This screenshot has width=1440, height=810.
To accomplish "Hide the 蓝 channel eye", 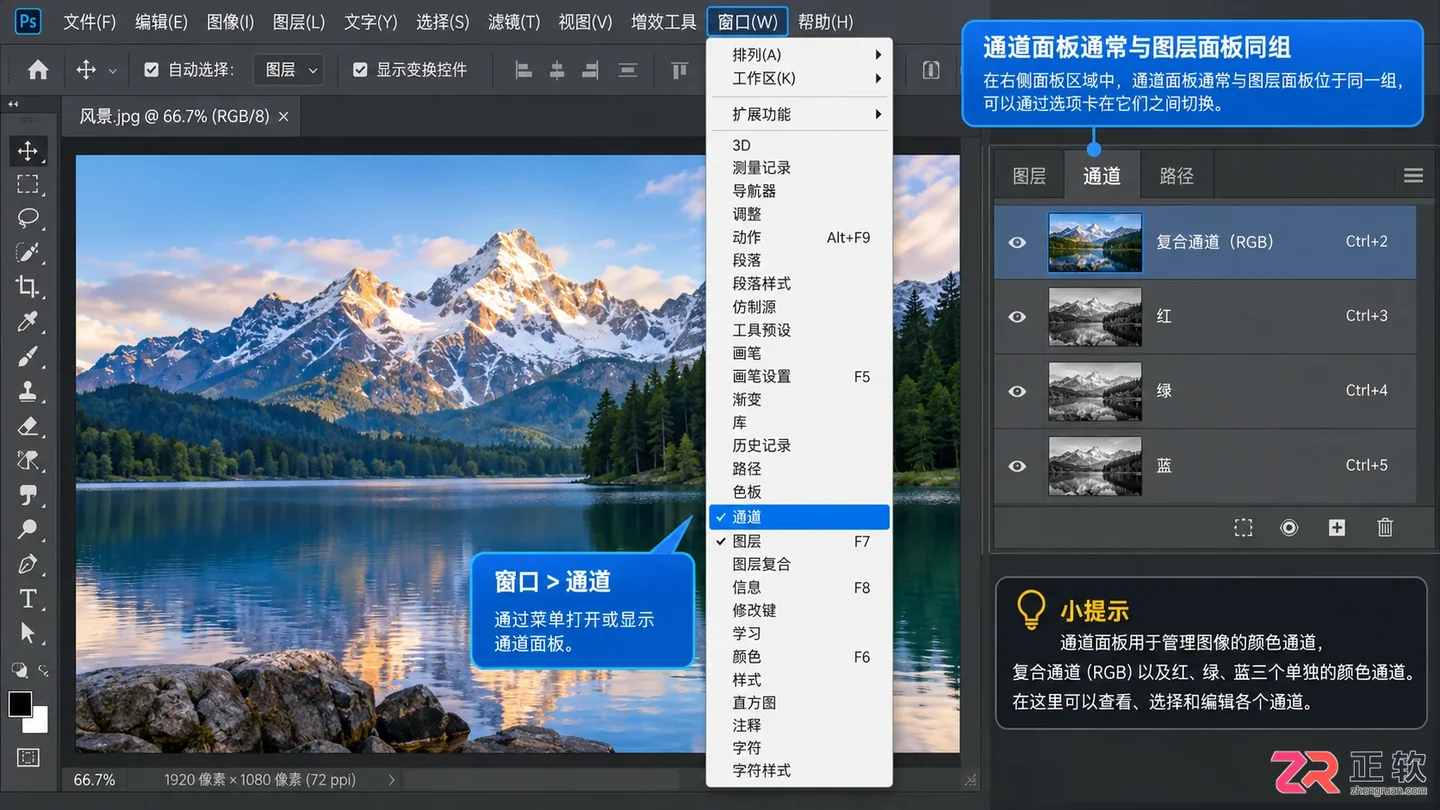I will click(x=1017, y=466).
